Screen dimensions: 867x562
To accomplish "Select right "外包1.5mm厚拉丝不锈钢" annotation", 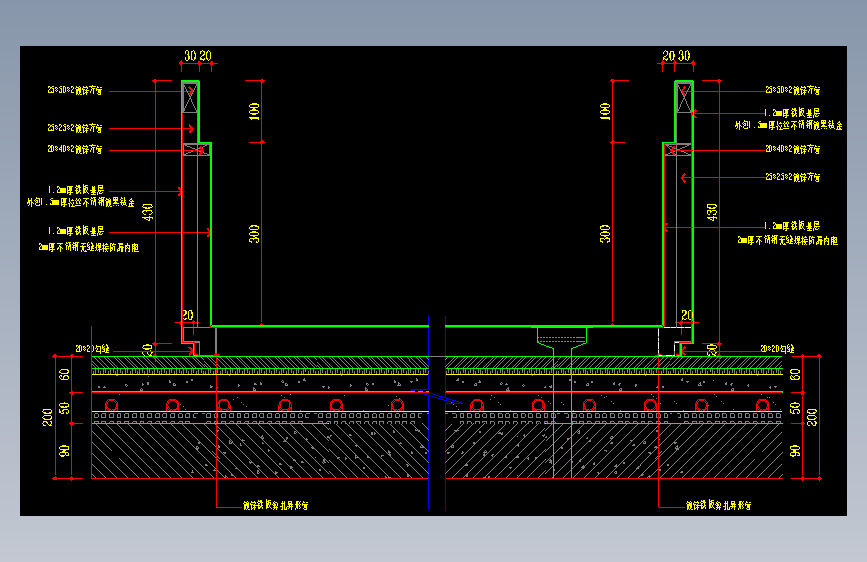I will [788, 126].
